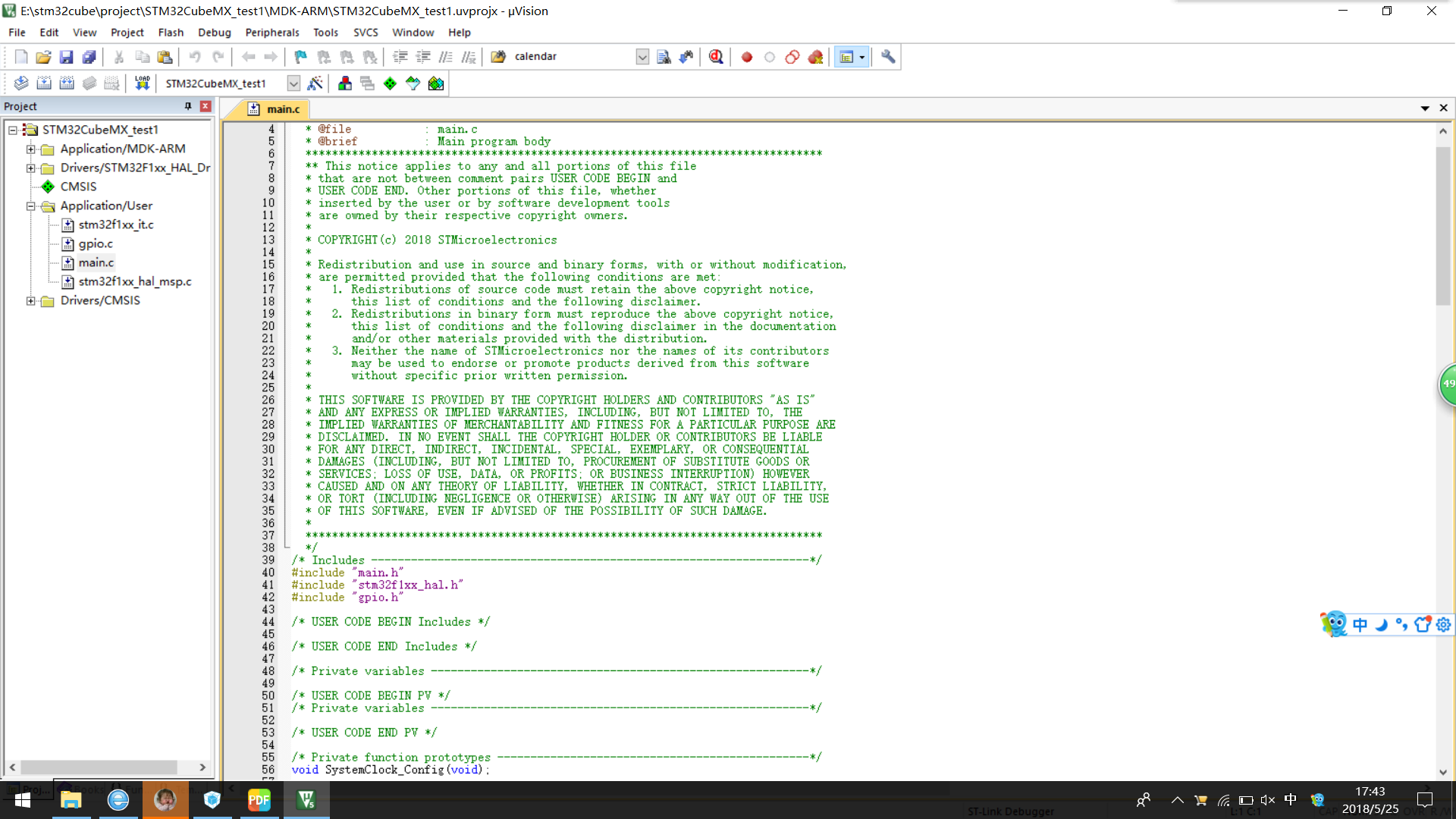The image size is (1456, 819).
Task: Open the editor tab list dropdown arrow
Action: 1425,108
